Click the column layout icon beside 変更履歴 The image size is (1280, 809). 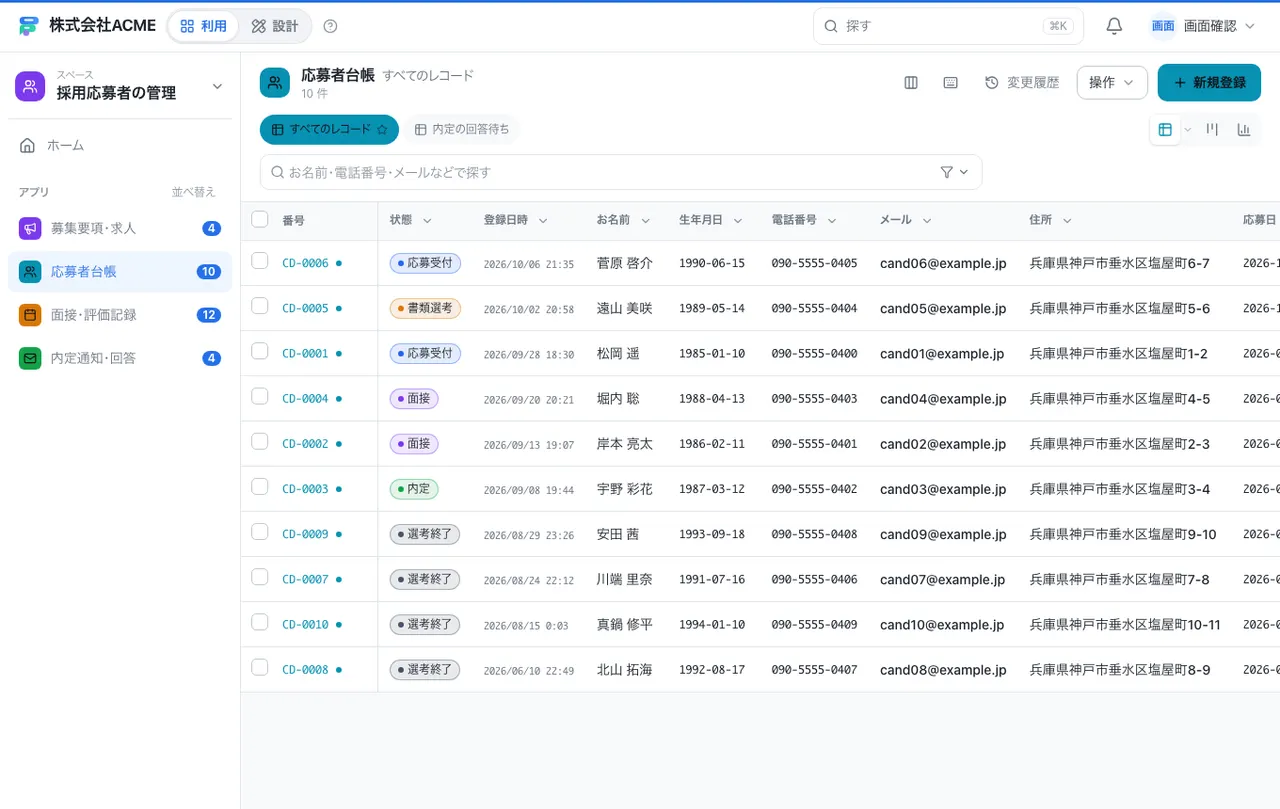click(x=911, y=83)
